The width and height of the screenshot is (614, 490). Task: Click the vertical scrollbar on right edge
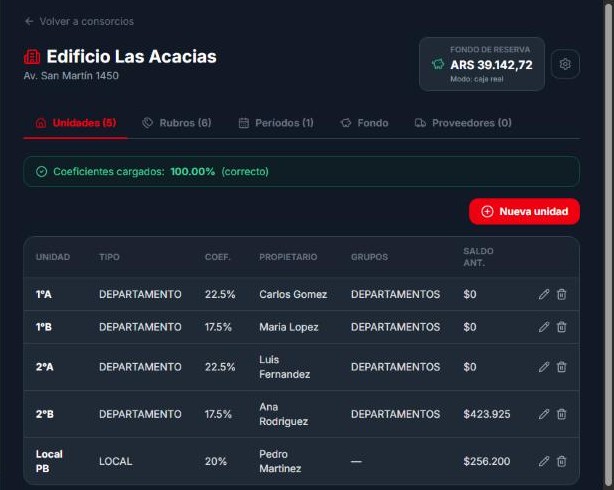coord(609,245)
